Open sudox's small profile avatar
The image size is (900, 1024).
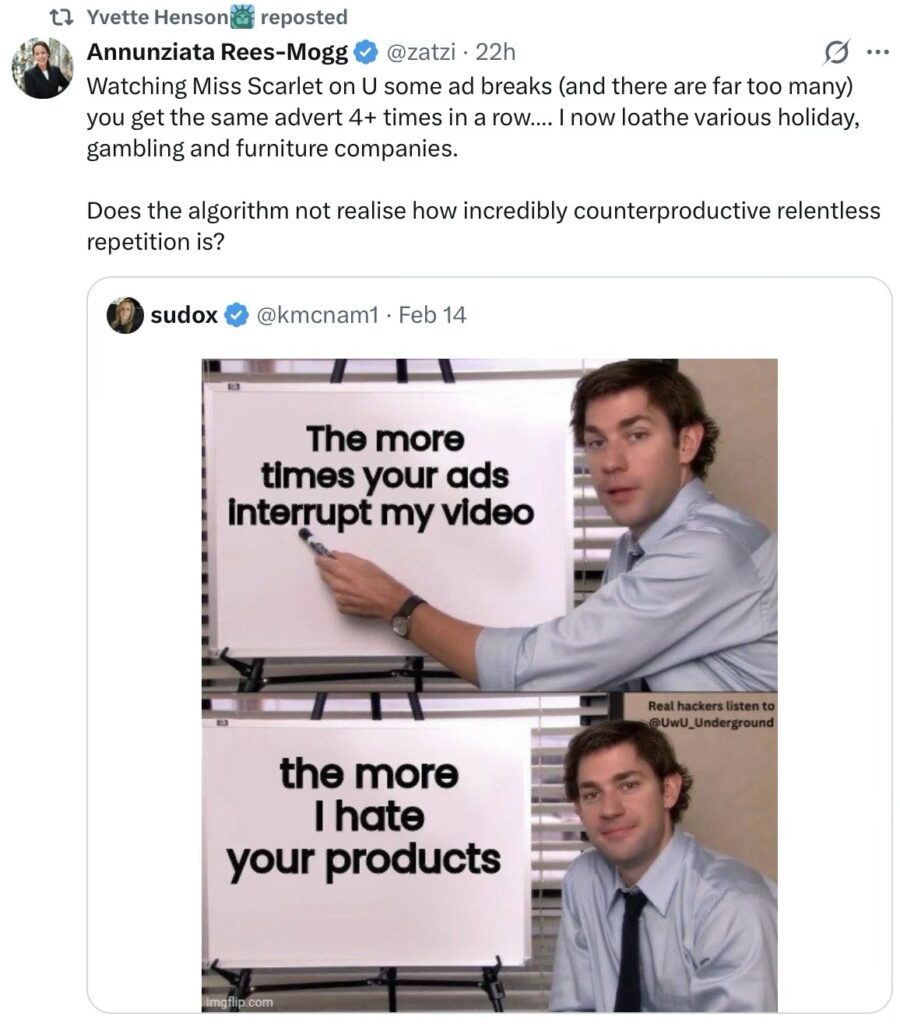(125, 315)
